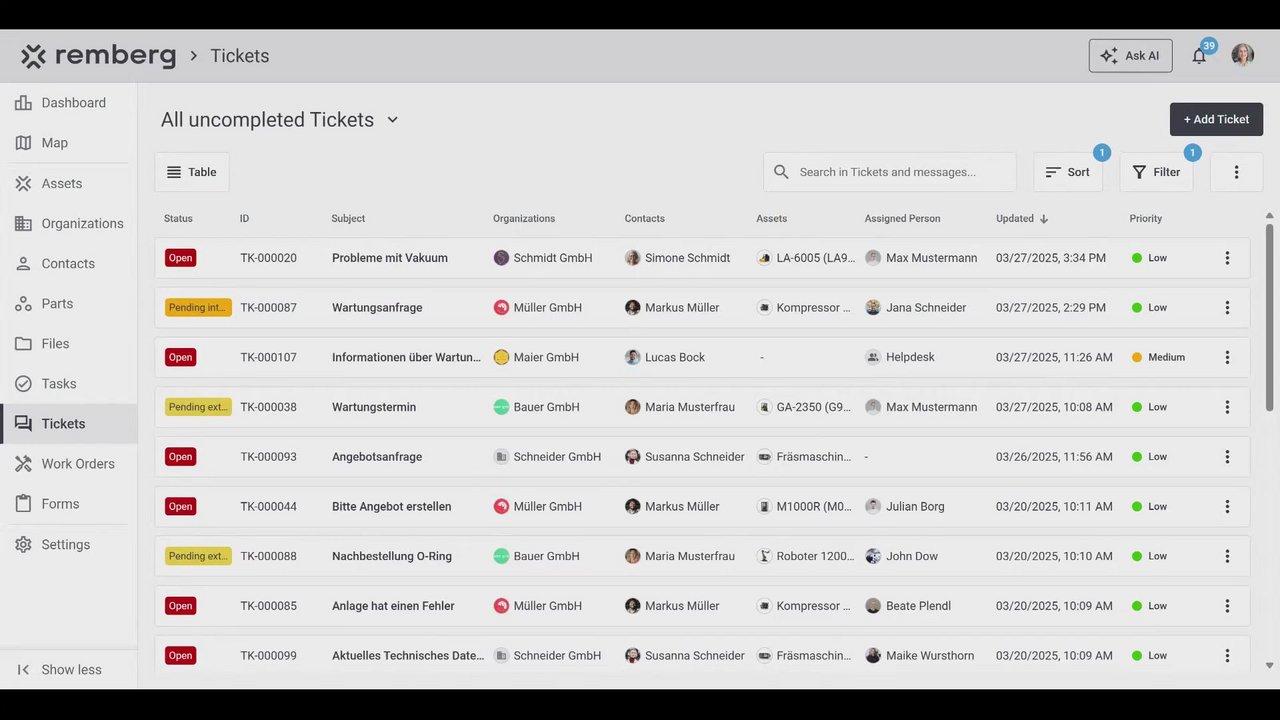The width and height of the screenshot is (1280, 720).
Task: Click Maier GmbH organization icon
Action: 501,357
